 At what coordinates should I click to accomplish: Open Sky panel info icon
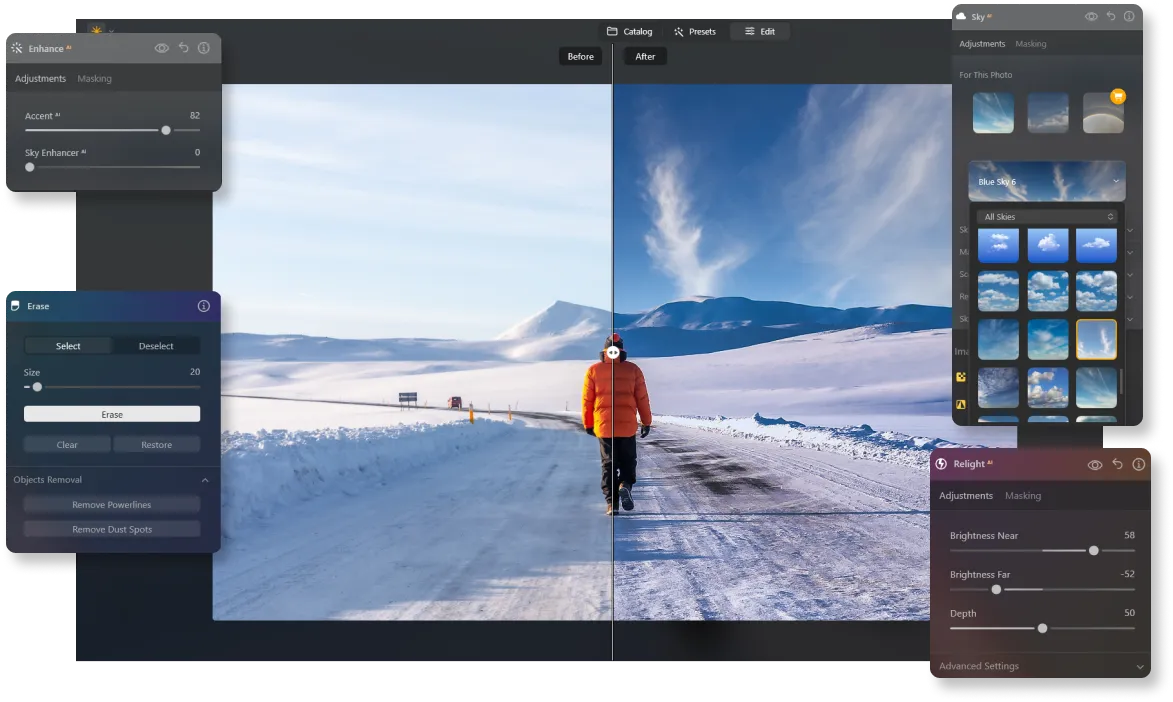(1129, 16)
